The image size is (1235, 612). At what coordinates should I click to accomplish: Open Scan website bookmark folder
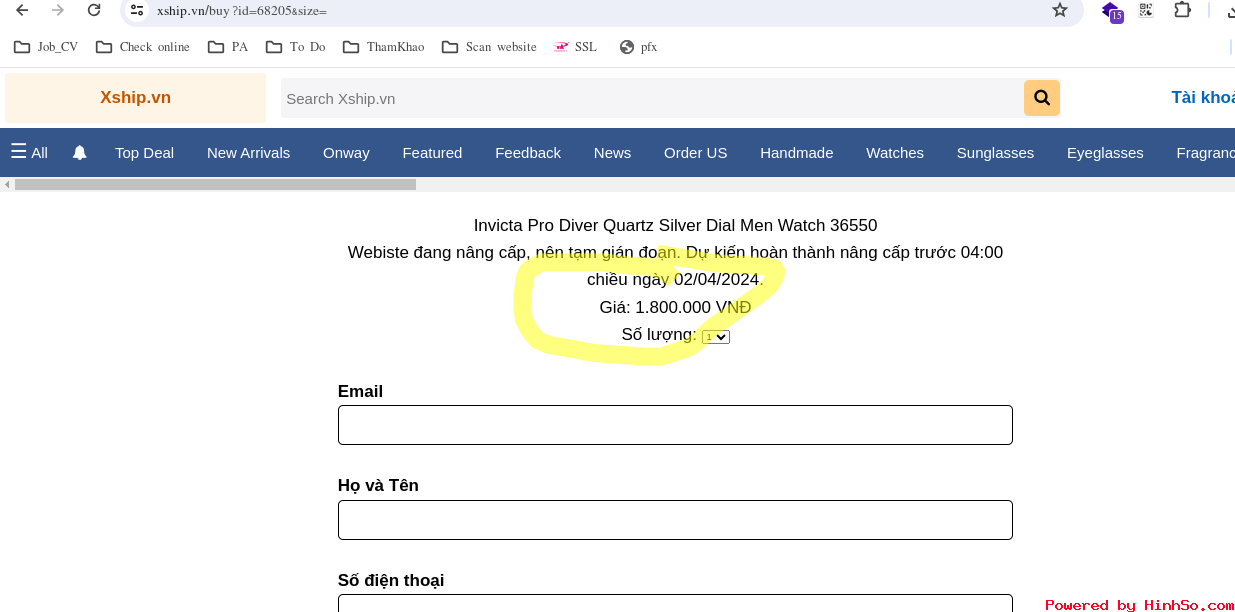tap(489, 47)
